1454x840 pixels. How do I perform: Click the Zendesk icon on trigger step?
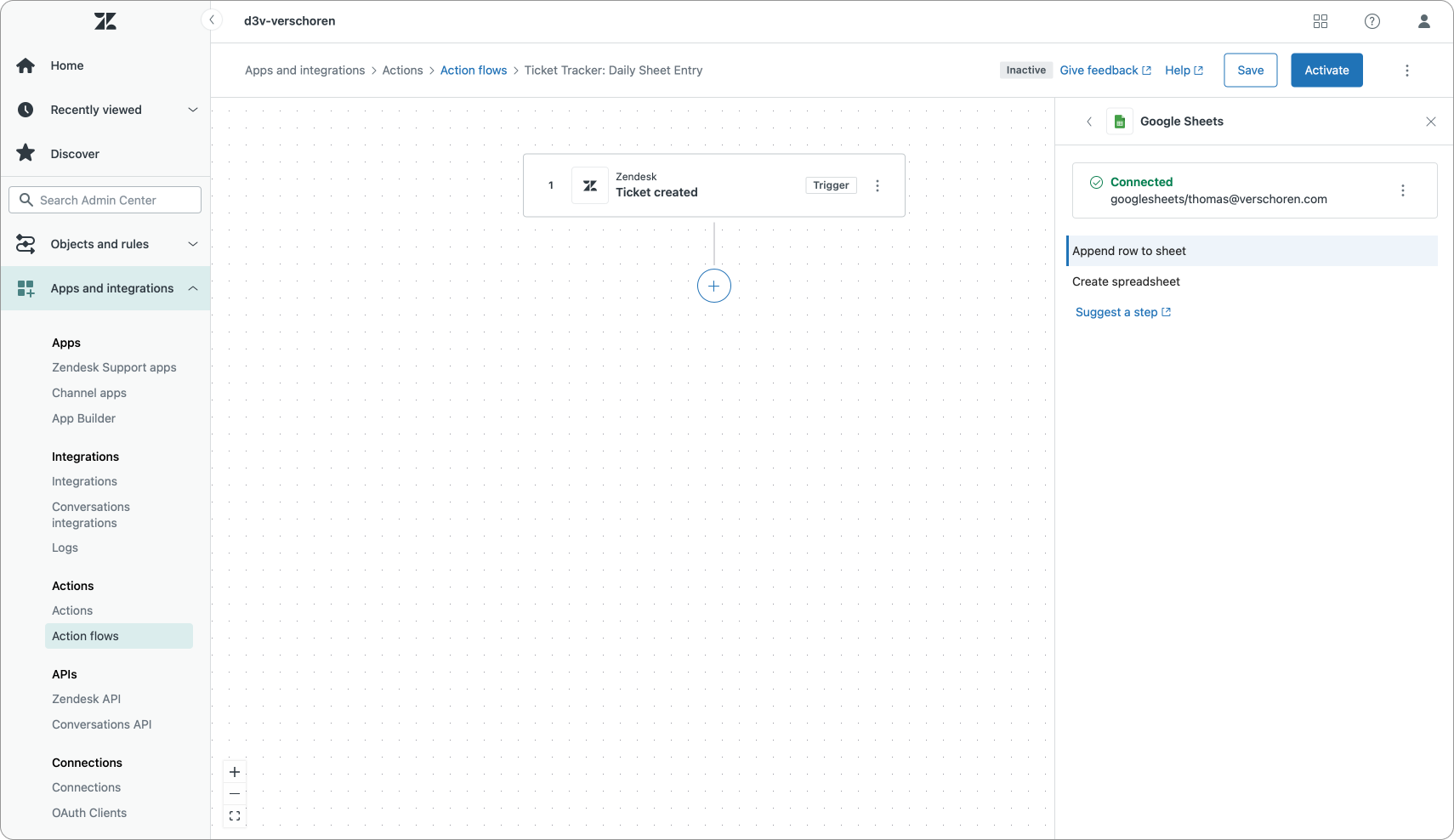click(x=590, y=185)
